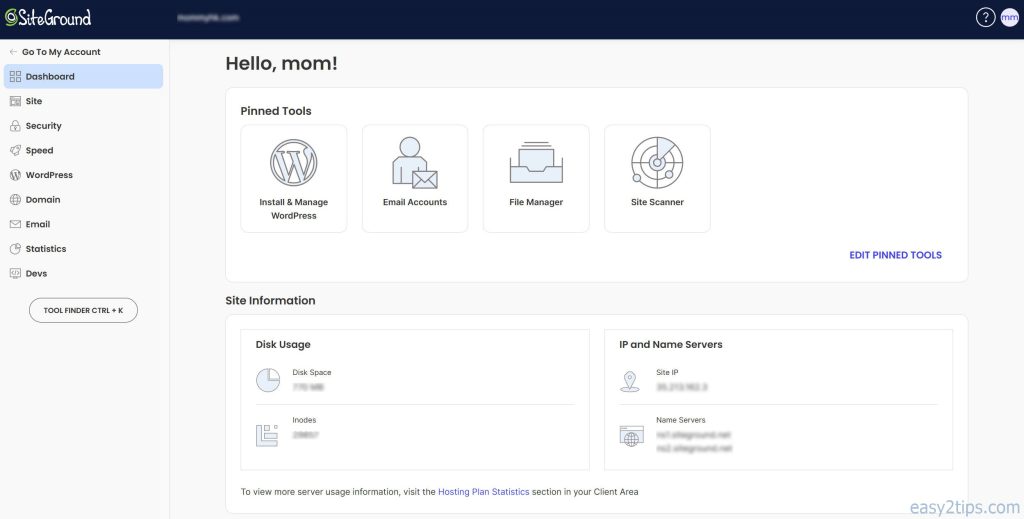Viewport: 1024px width, 519px height.
Task: Open Install & Manage WordPress tile label
Action: 294,209
